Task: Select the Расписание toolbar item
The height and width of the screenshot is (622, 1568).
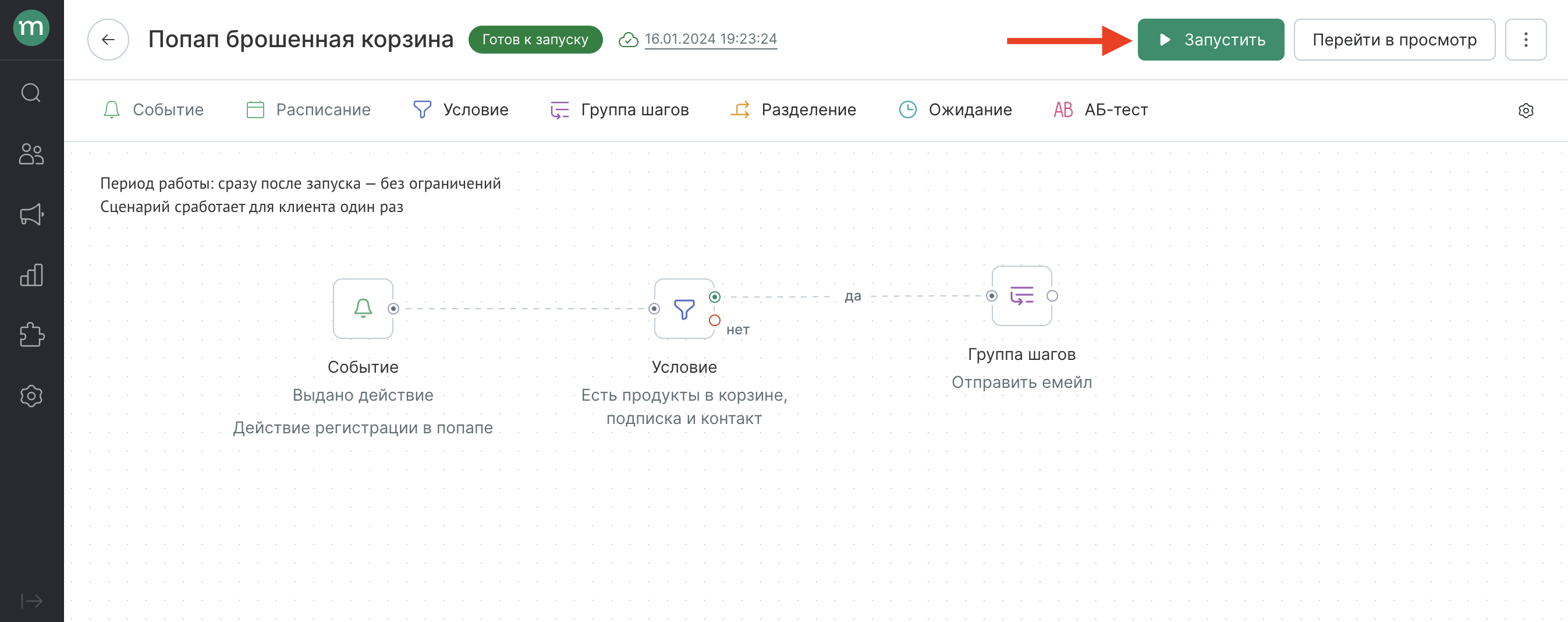Action: [x=308, y=109]
